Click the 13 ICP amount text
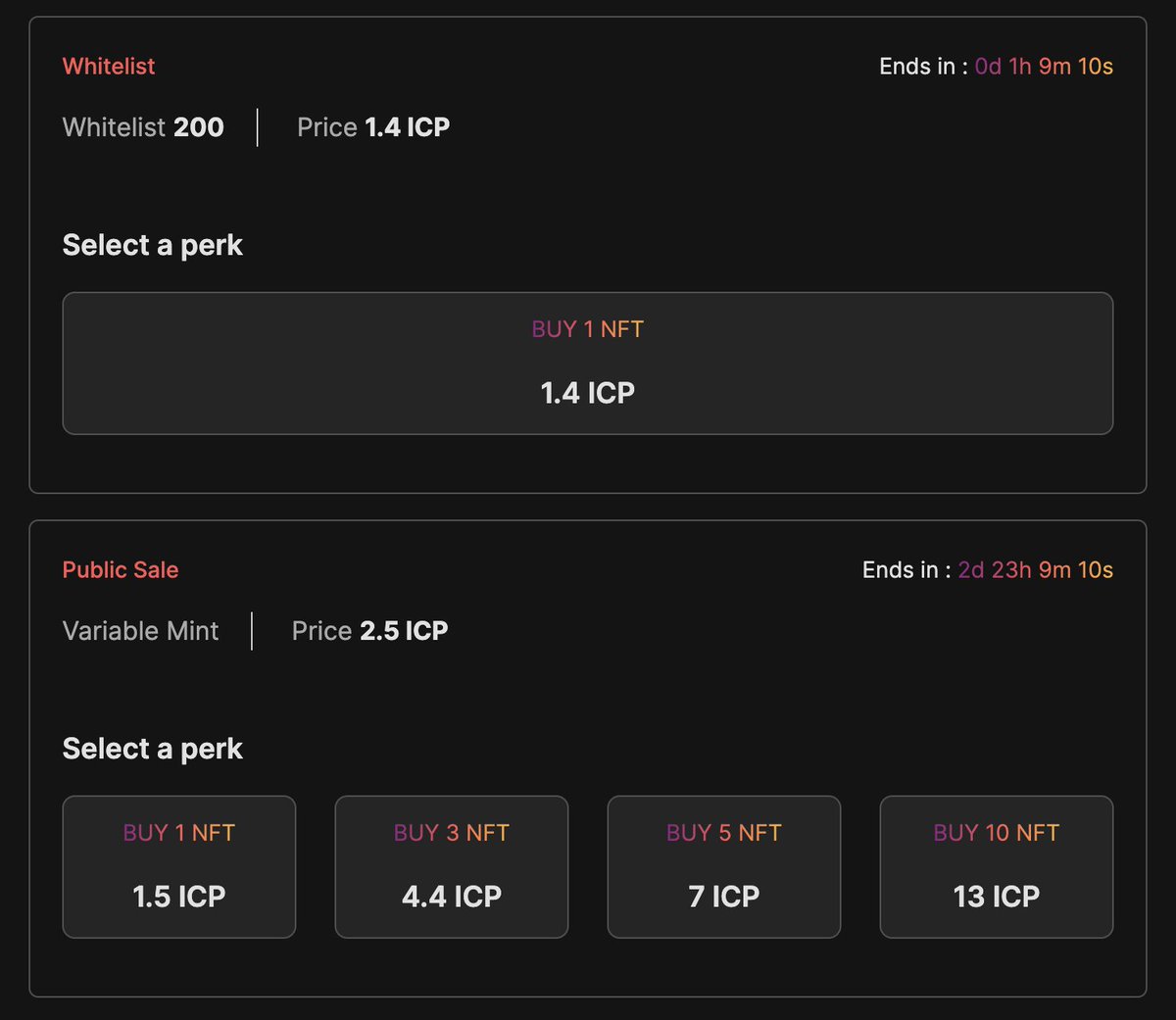This screenshot has height=1020, width=1176. click(997, 897)
